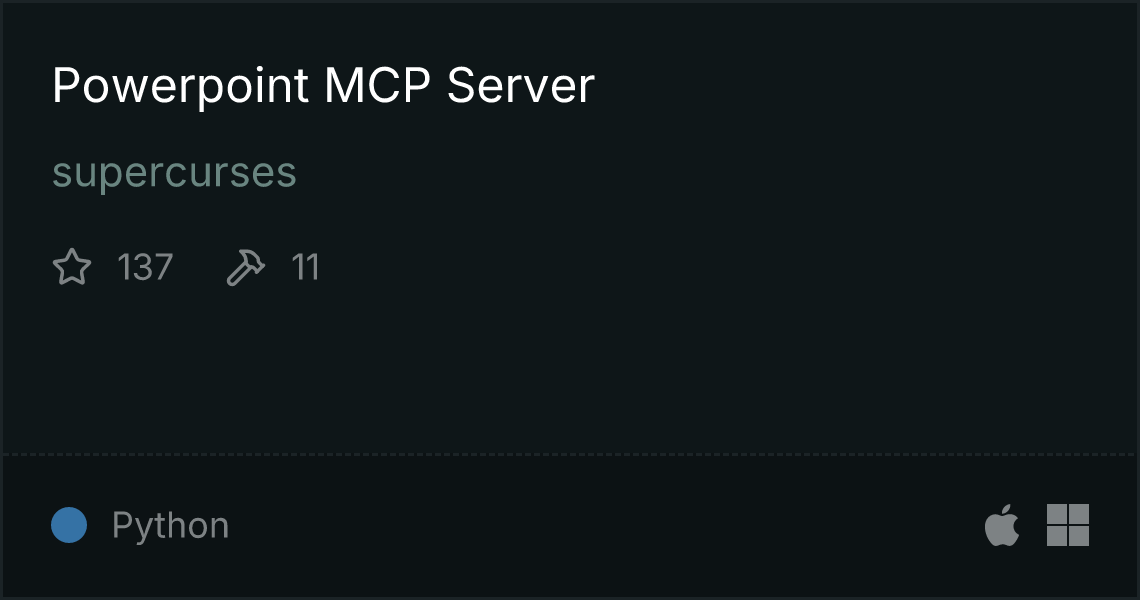Click the word Server in the title
This screenshot has height=600, width=1140.
(521, 86)
